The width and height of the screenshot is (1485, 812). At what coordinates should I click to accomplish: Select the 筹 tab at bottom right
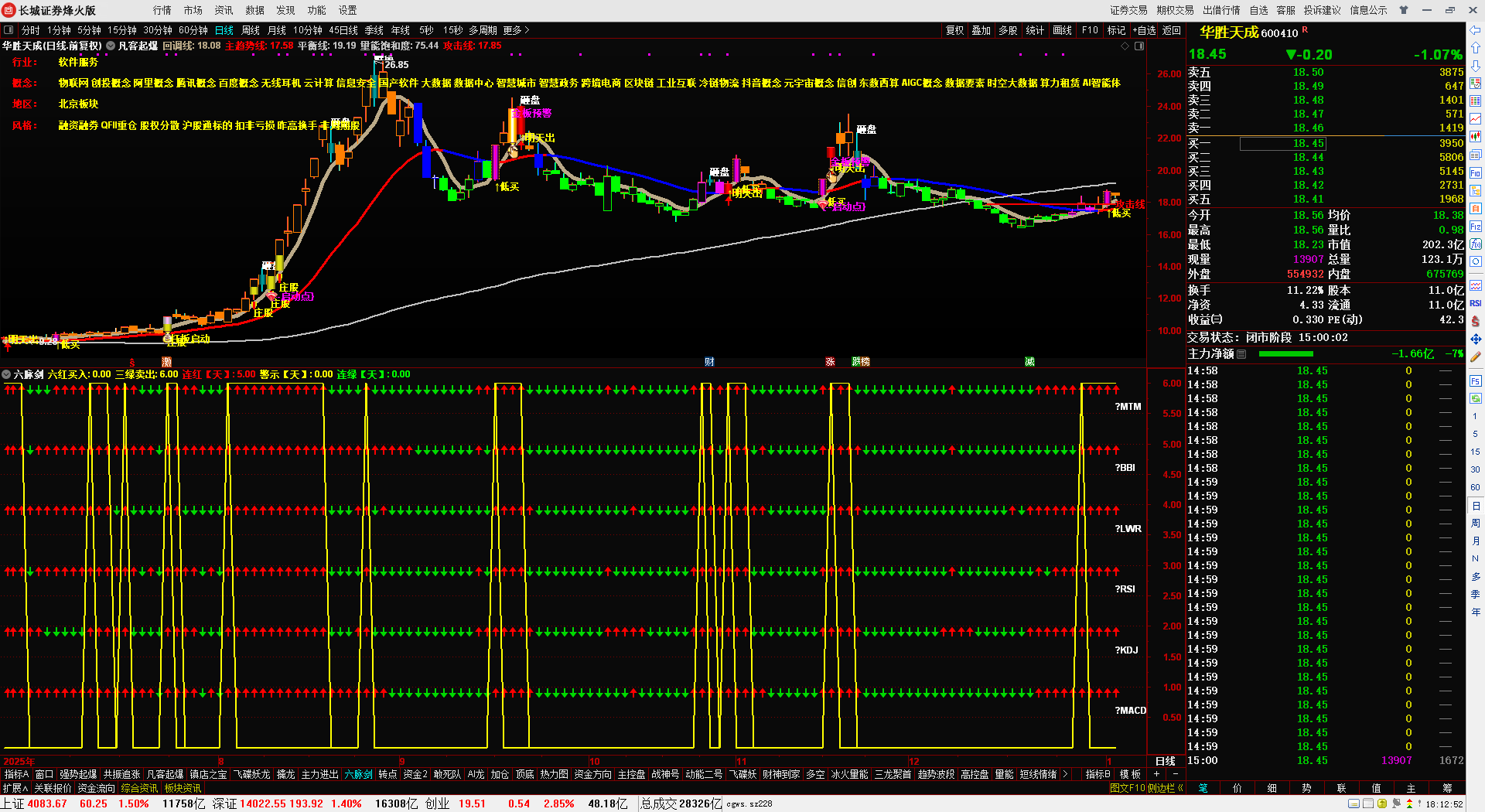[1447, 788]
